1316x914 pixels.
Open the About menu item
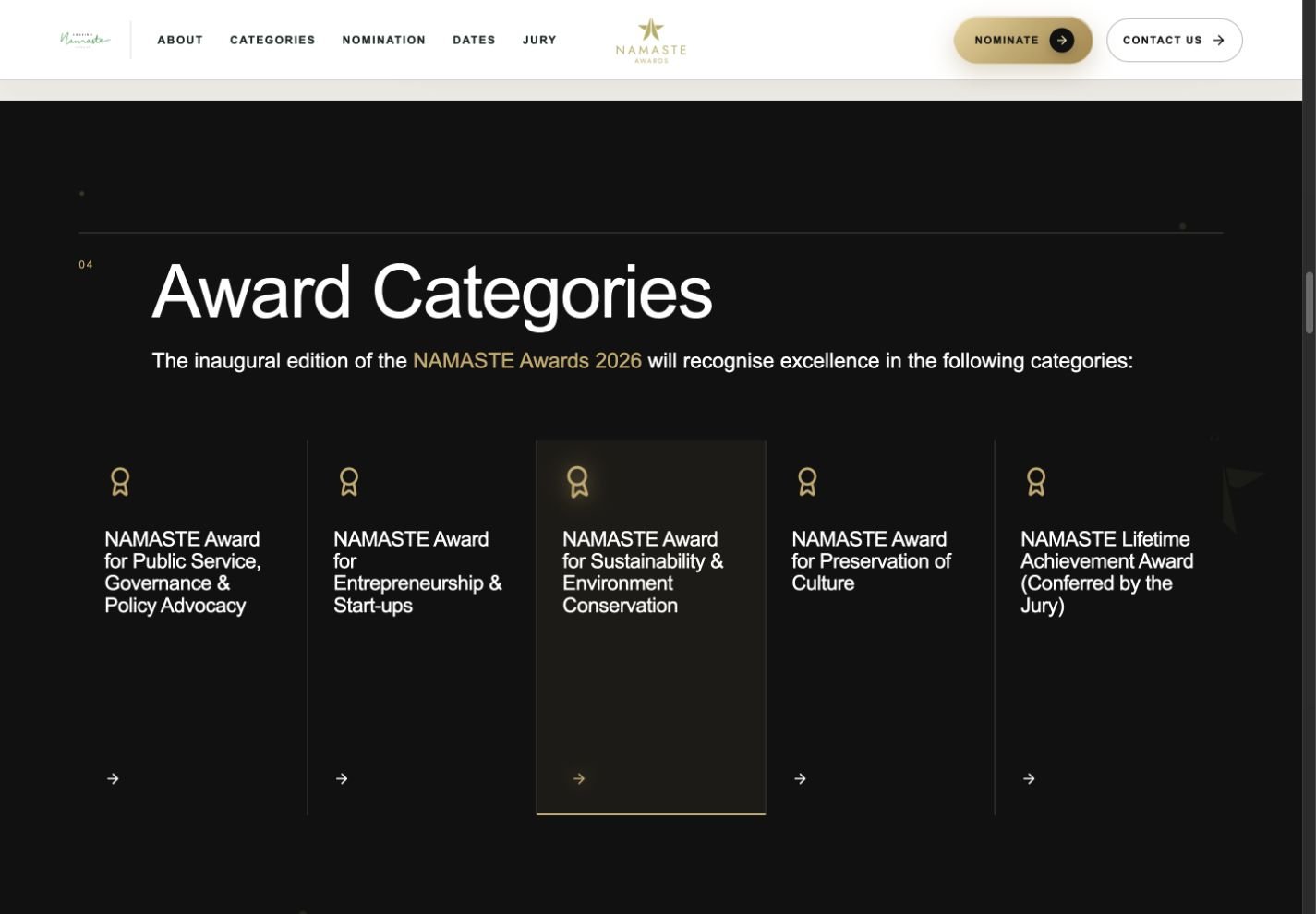180,41
